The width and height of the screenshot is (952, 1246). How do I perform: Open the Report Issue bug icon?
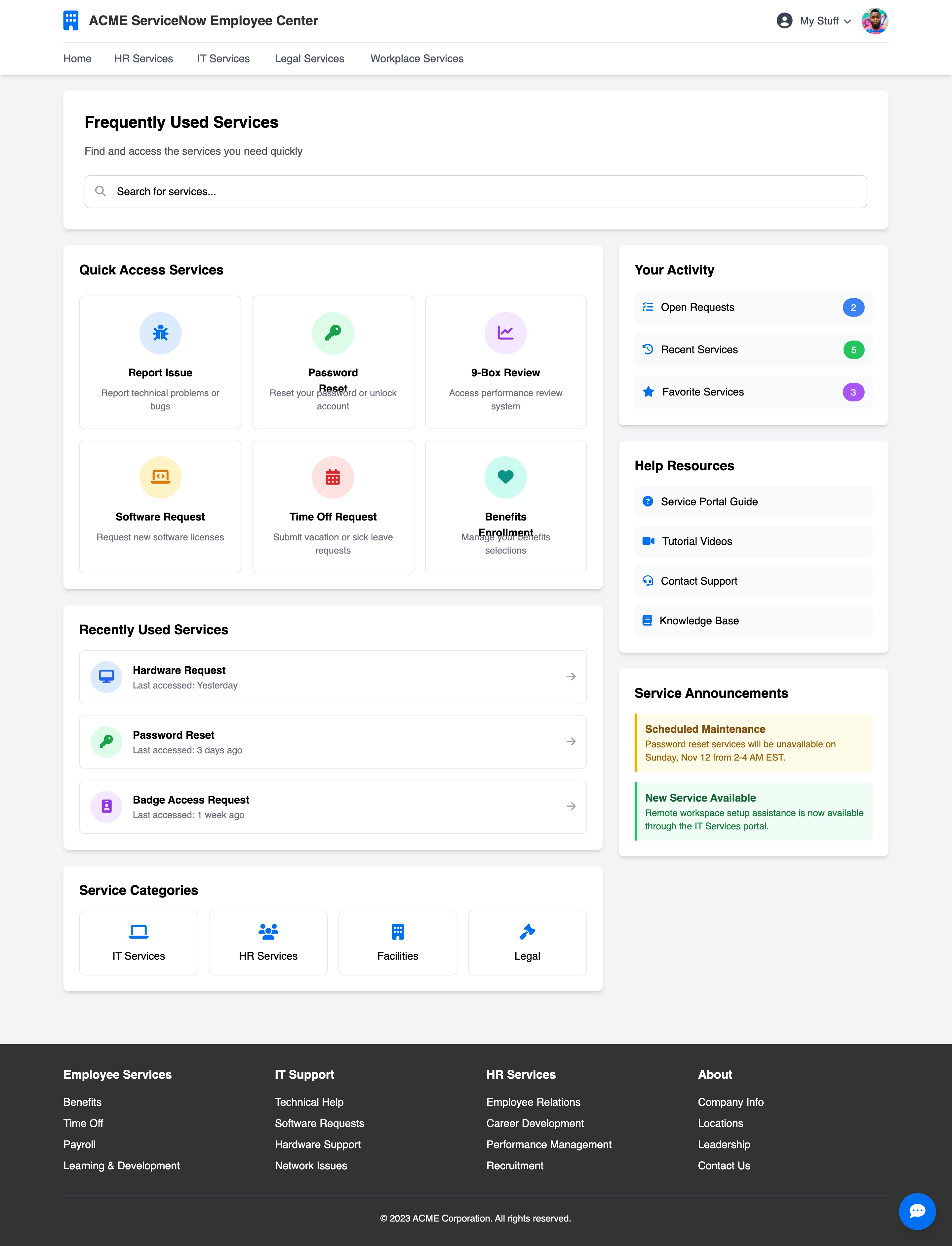[x=160, y=333]
